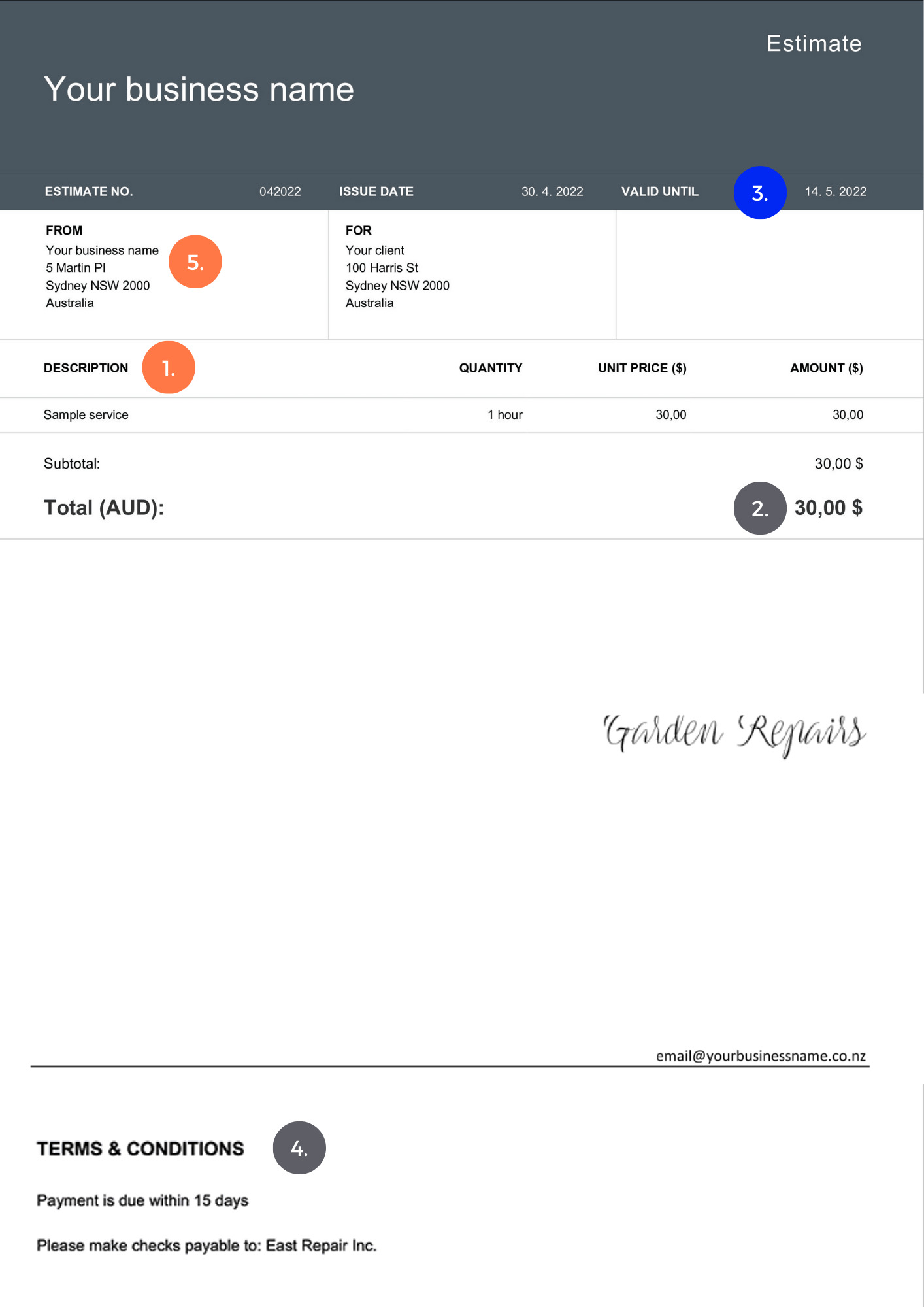Click the 'Subtotal:' label
The width and height of the screenshot is (924, 1307).
72,464
